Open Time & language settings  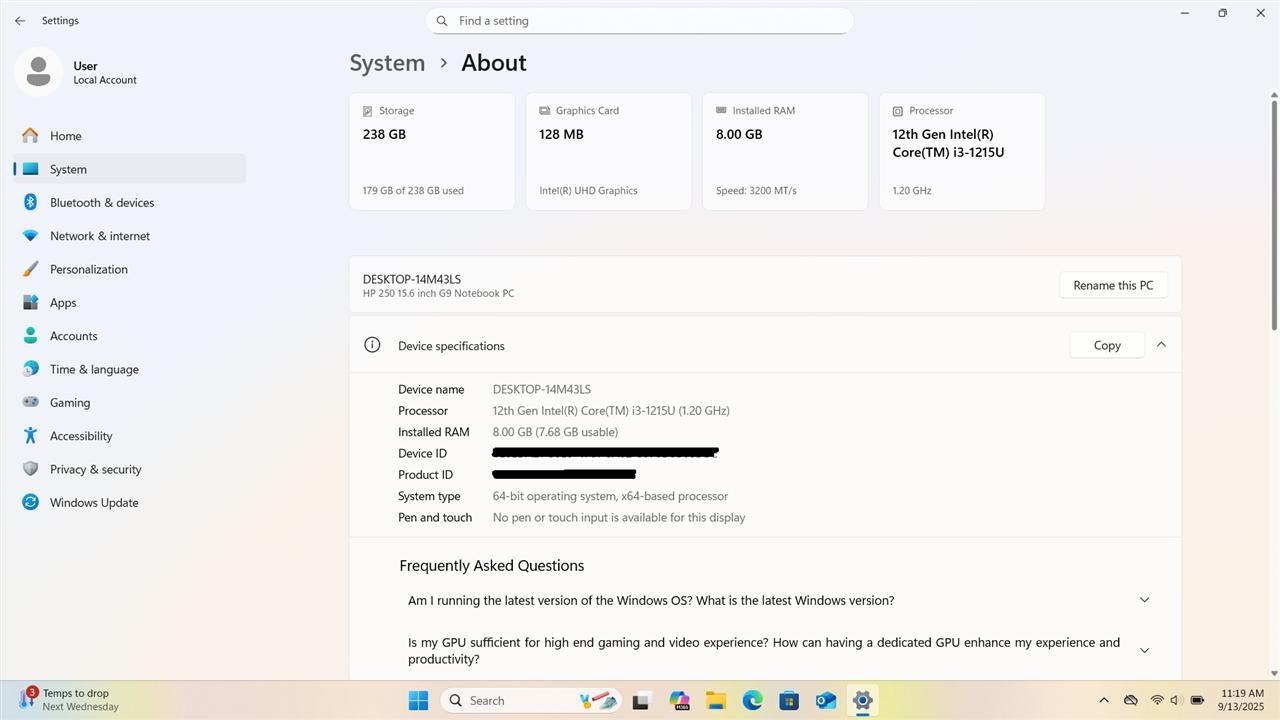pos(130,369)
